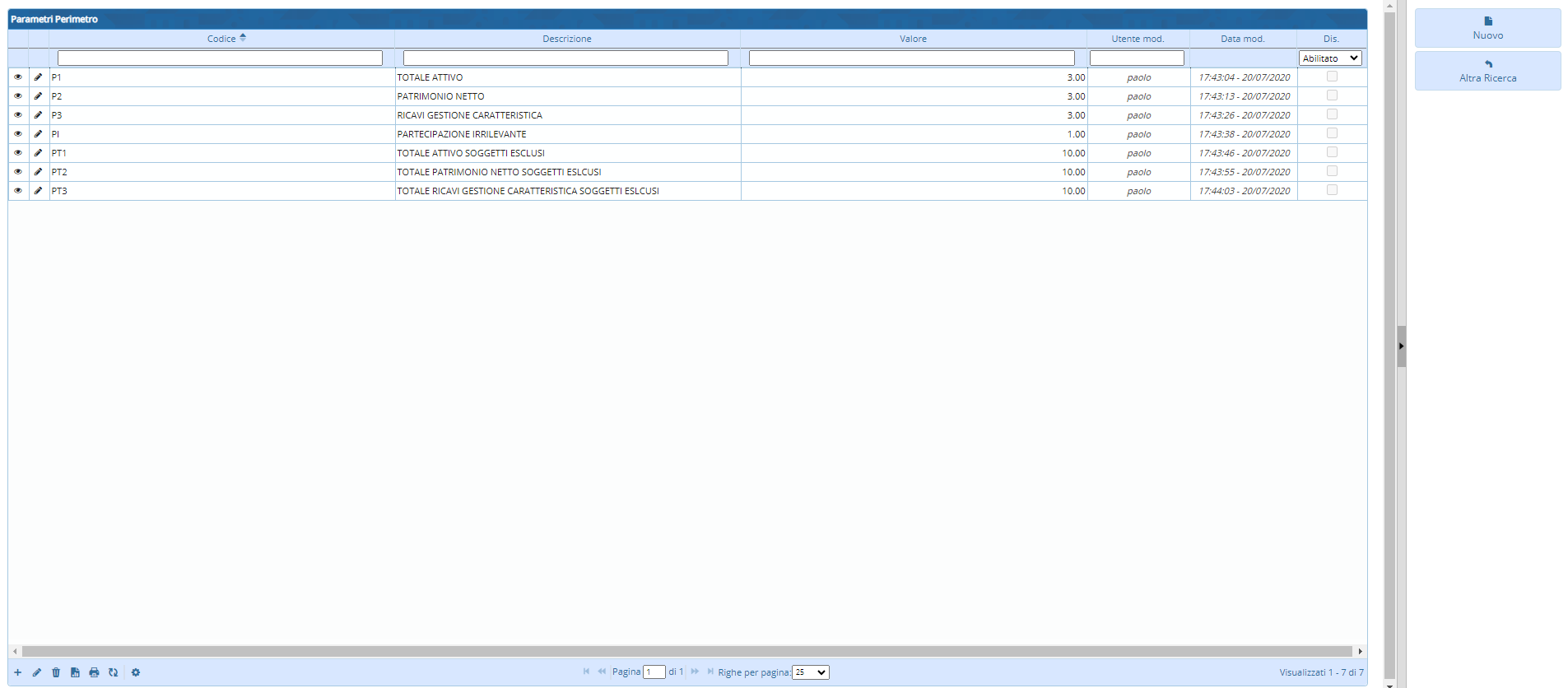Click the delete trash icon in footer
Image resolution: width=1568 pixels, height=688 pixels.
(x=56, y=672)
